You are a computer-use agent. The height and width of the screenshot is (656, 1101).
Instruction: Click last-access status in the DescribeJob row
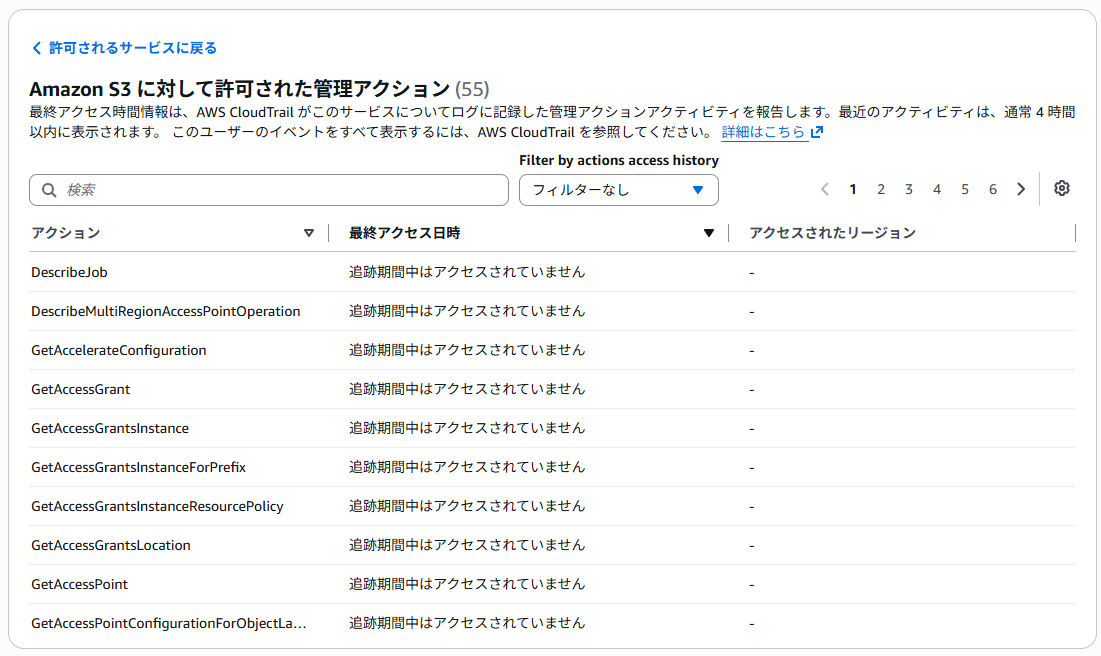[x=467, y=272]
